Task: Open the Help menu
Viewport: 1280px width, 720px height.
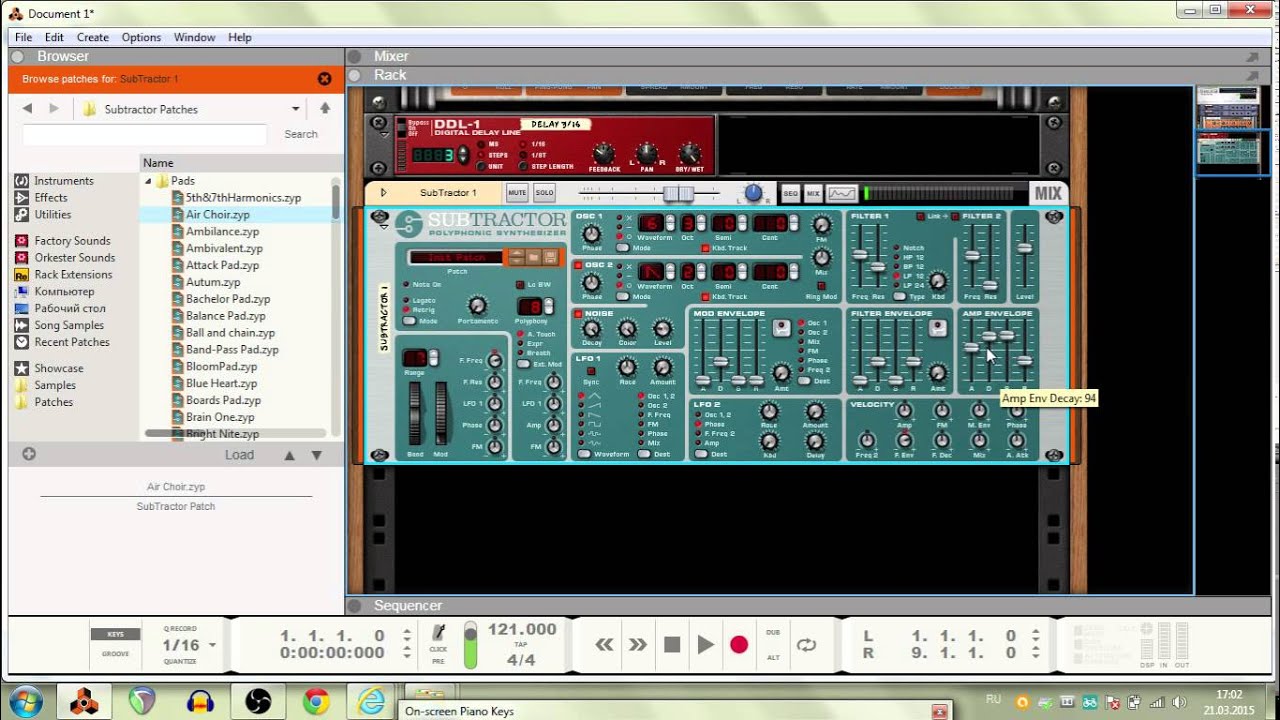Action: [x=240, y=37]
